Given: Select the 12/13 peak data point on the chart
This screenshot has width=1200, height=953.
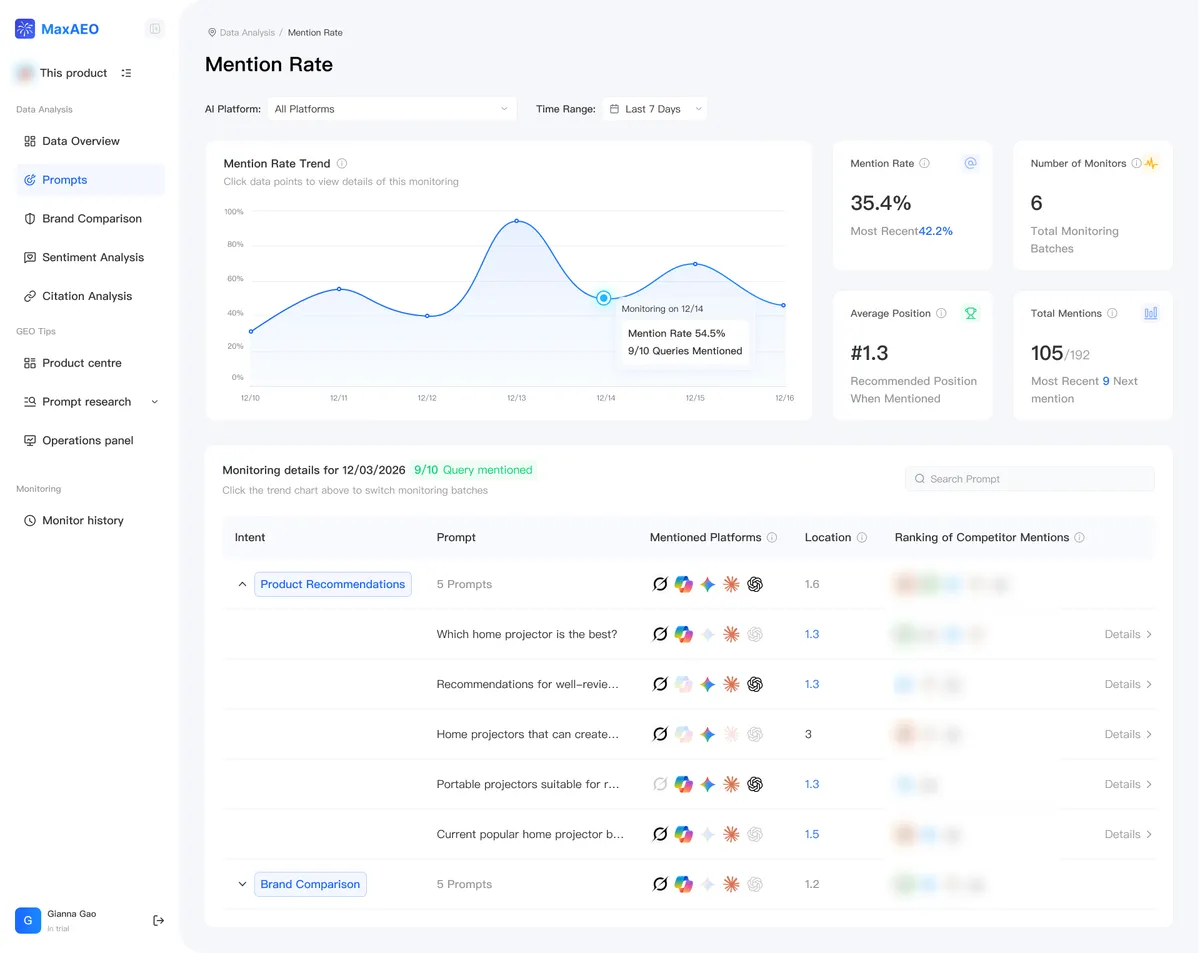Looking at the screenshot, I should 517,221.
